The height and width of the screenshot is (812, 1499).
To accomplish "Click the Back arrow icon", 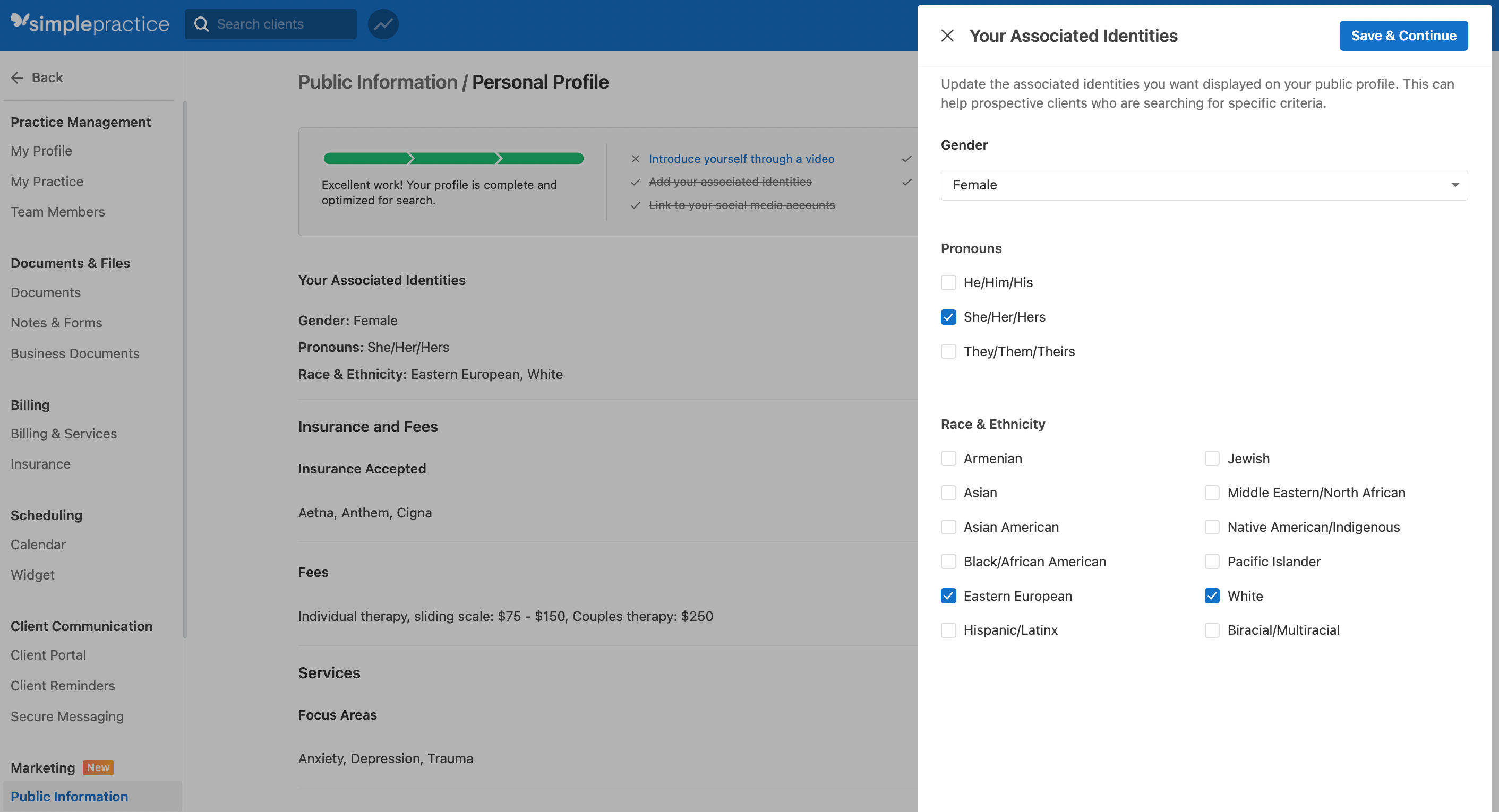I will [18, 78].
